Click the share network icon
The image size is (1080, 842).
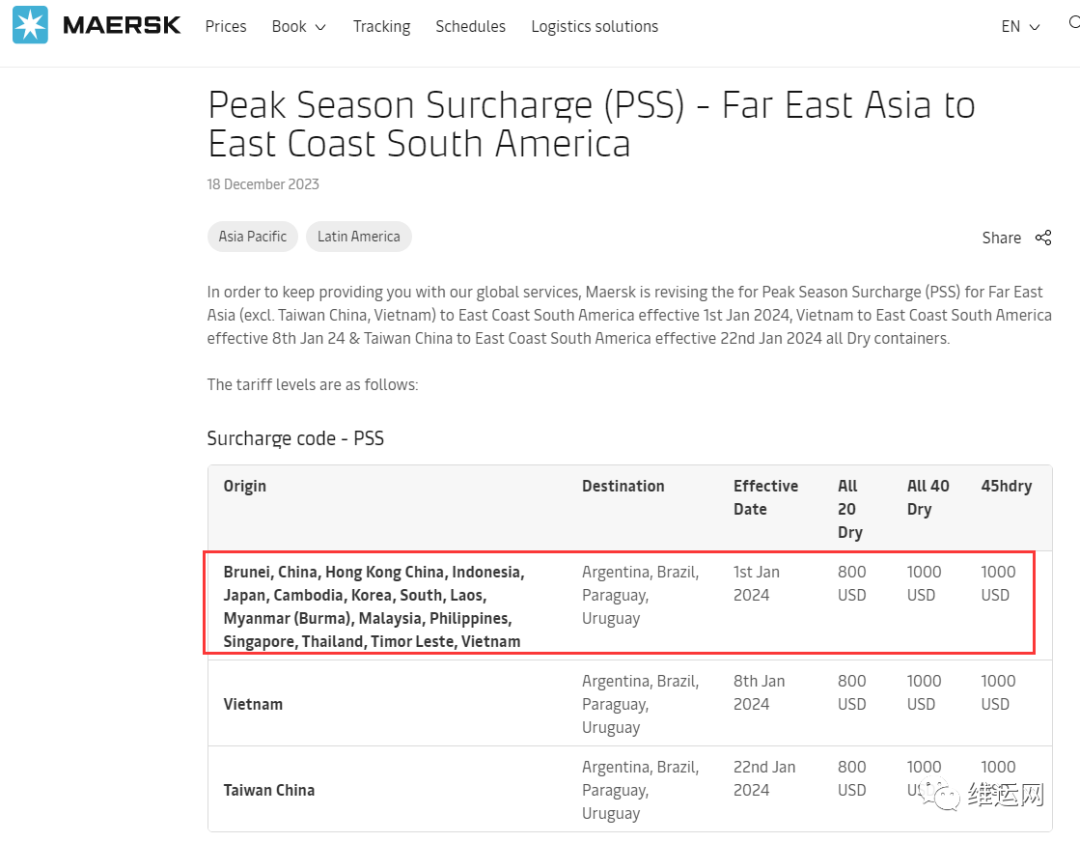[1043, 238]
